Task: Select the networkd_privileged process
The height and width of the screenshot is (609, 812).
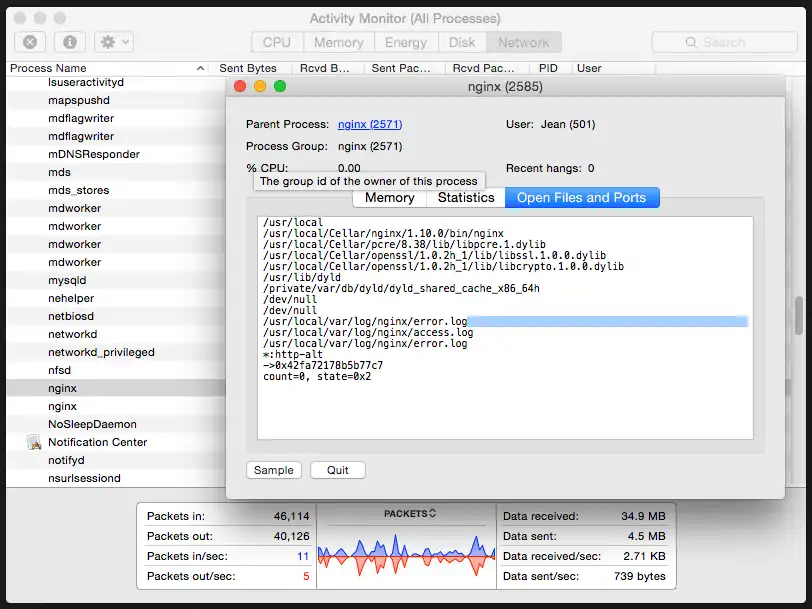Action: tap(117, 352)
